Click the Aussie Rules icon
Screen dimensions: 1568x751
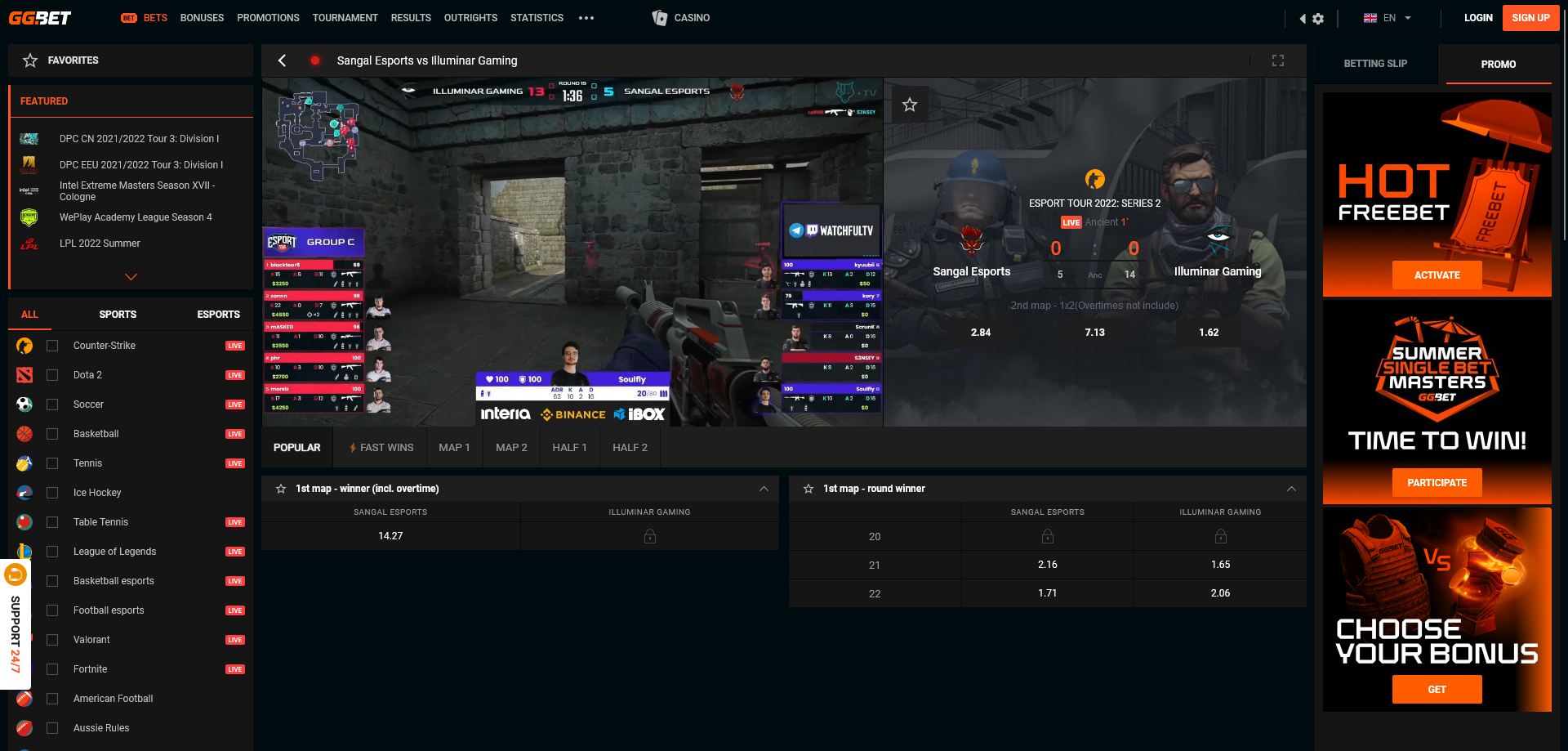(x=24, y=728)
